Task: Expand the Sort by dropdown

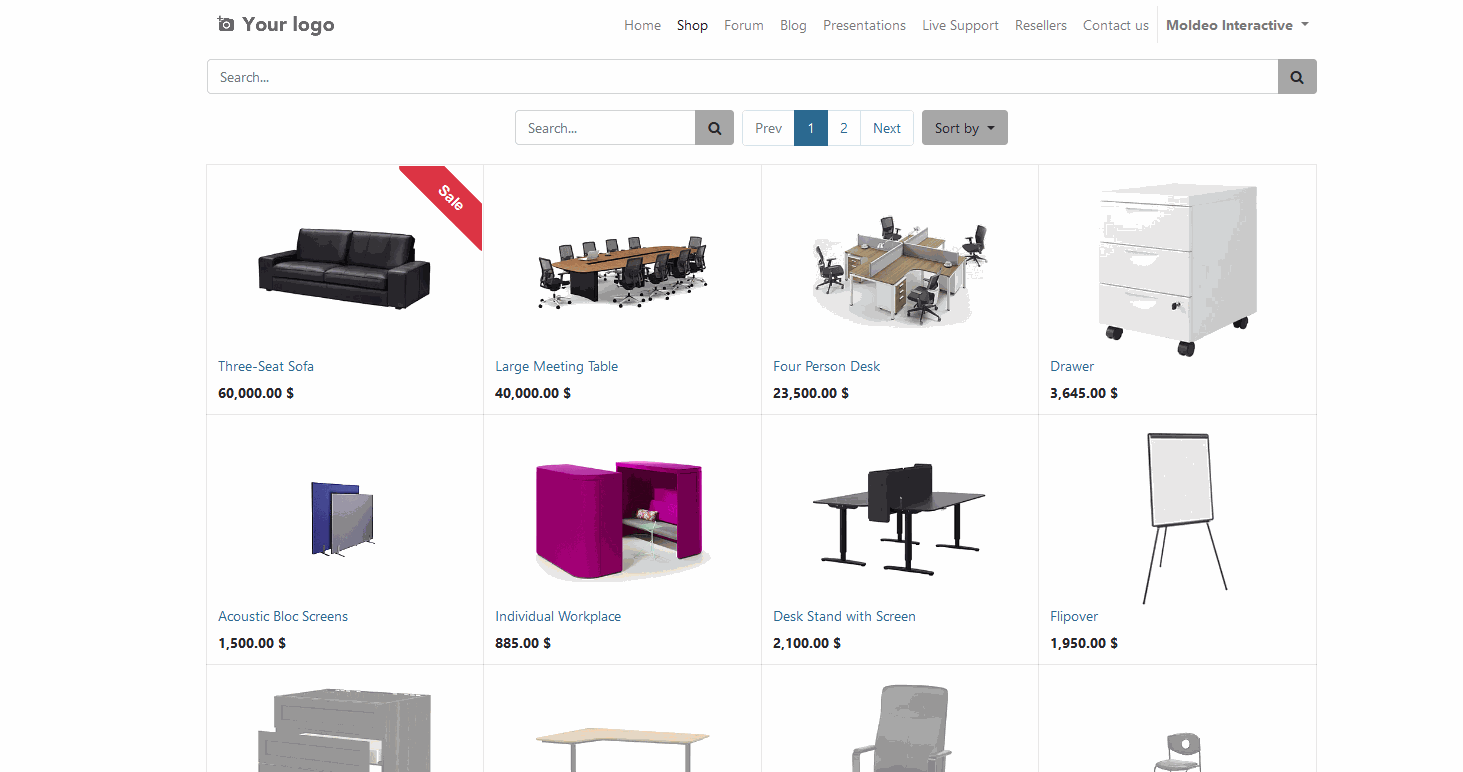Action: pos(965,128)
